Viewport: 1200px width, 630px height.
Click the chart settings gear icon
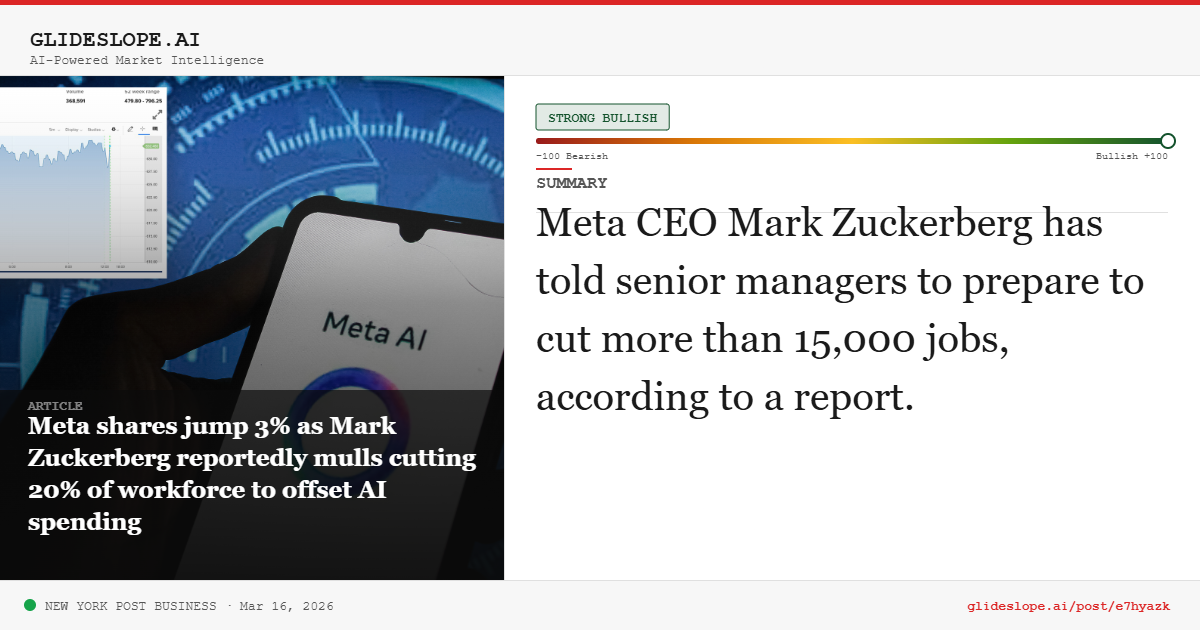(114, 129)
